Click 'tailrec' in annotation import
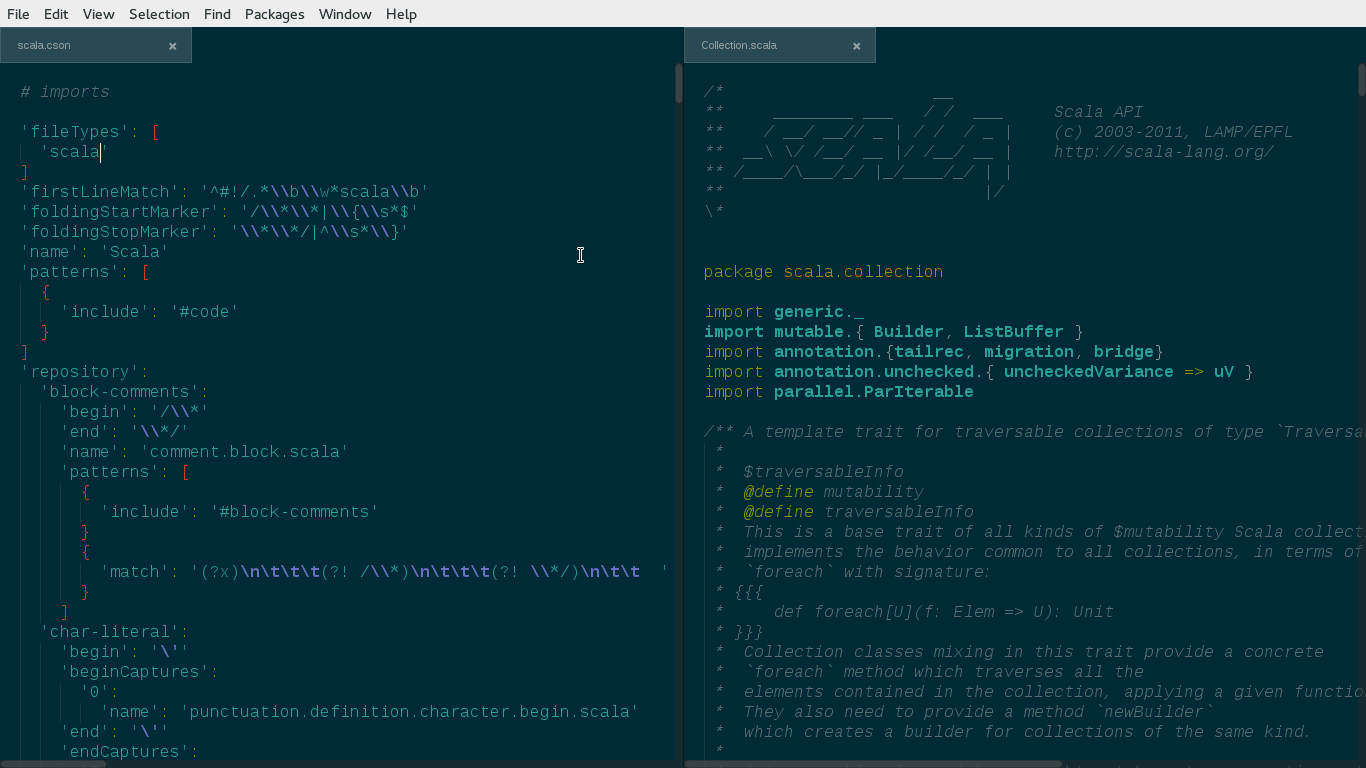The image size is (1366, 768). (929, 351)
